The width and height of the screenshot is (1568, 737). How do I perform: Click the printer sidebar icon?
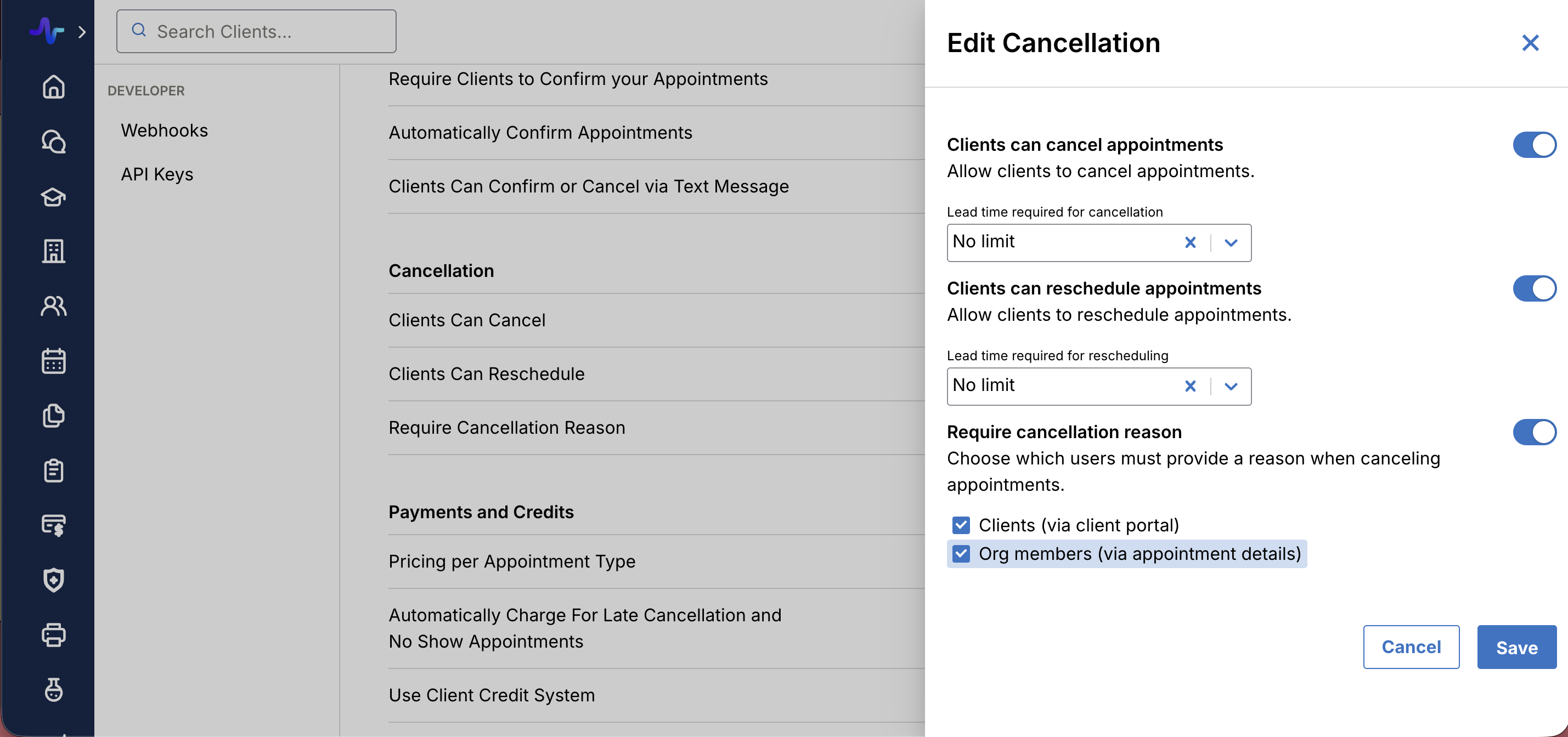(x=54, y=635)
